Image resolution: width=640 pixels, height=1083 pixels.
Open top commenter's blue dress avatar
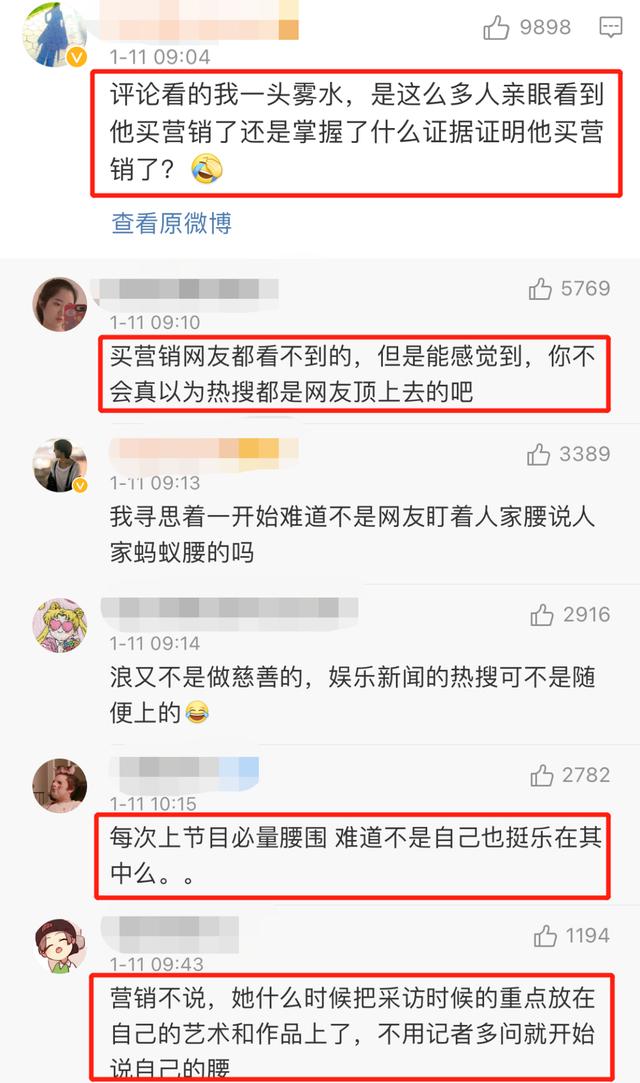tap(52, 32)
